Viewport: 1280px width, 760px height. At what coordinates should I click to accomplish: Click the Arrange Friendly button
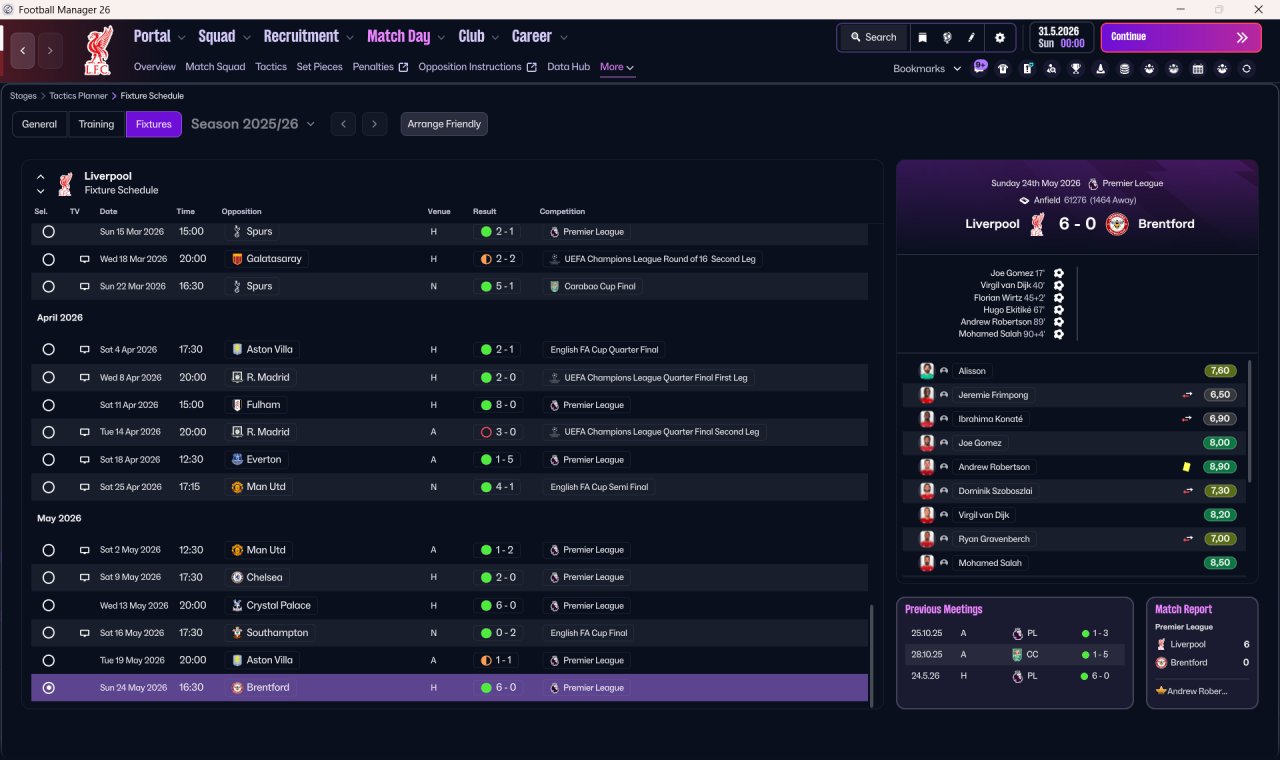444,124
